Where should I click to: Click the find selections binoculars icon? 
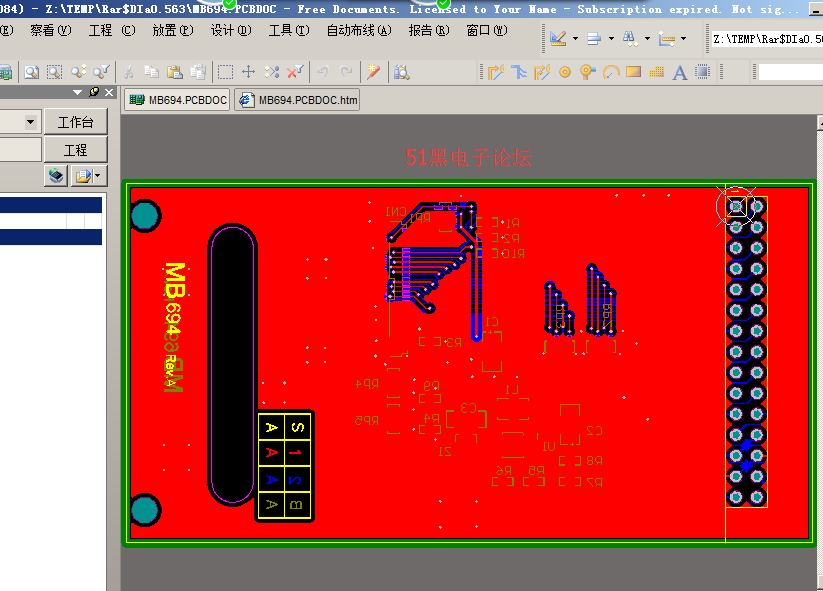point(630,38)
